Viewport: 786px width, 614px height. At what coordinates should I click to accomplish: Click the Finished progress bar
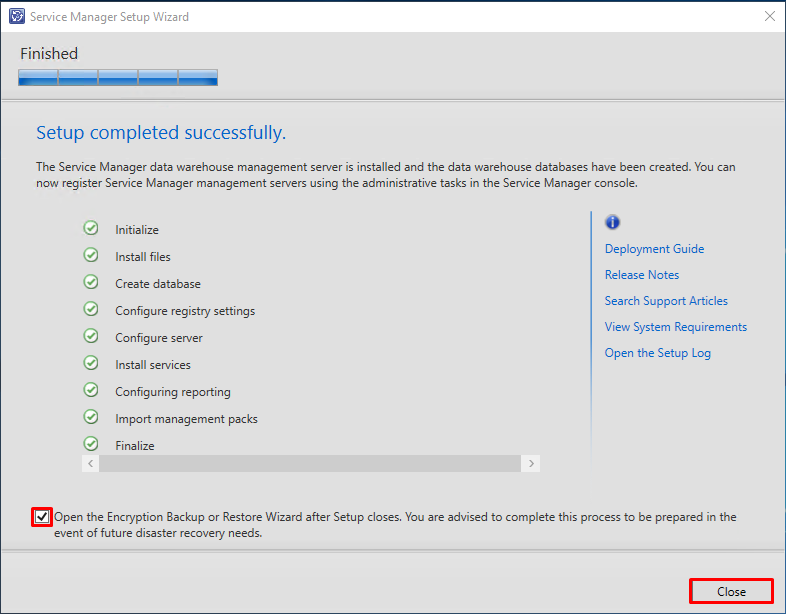[118, 78]
